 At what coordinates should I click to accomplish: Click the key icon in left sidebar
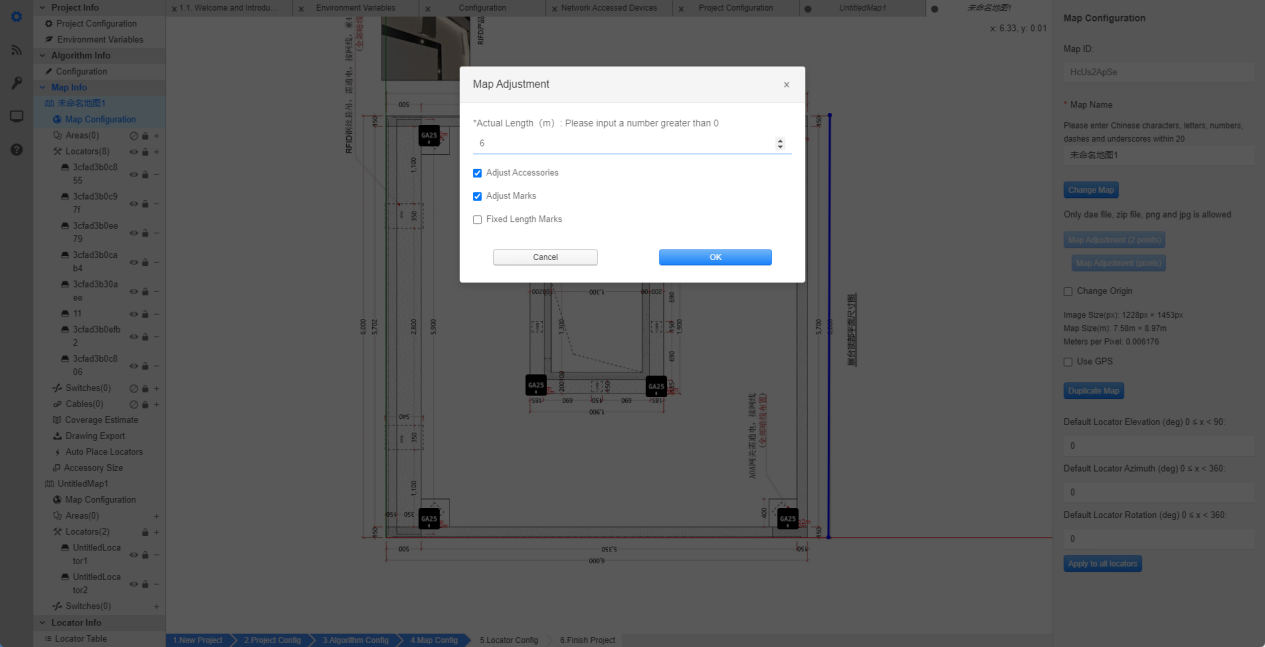tap(16, 83)
